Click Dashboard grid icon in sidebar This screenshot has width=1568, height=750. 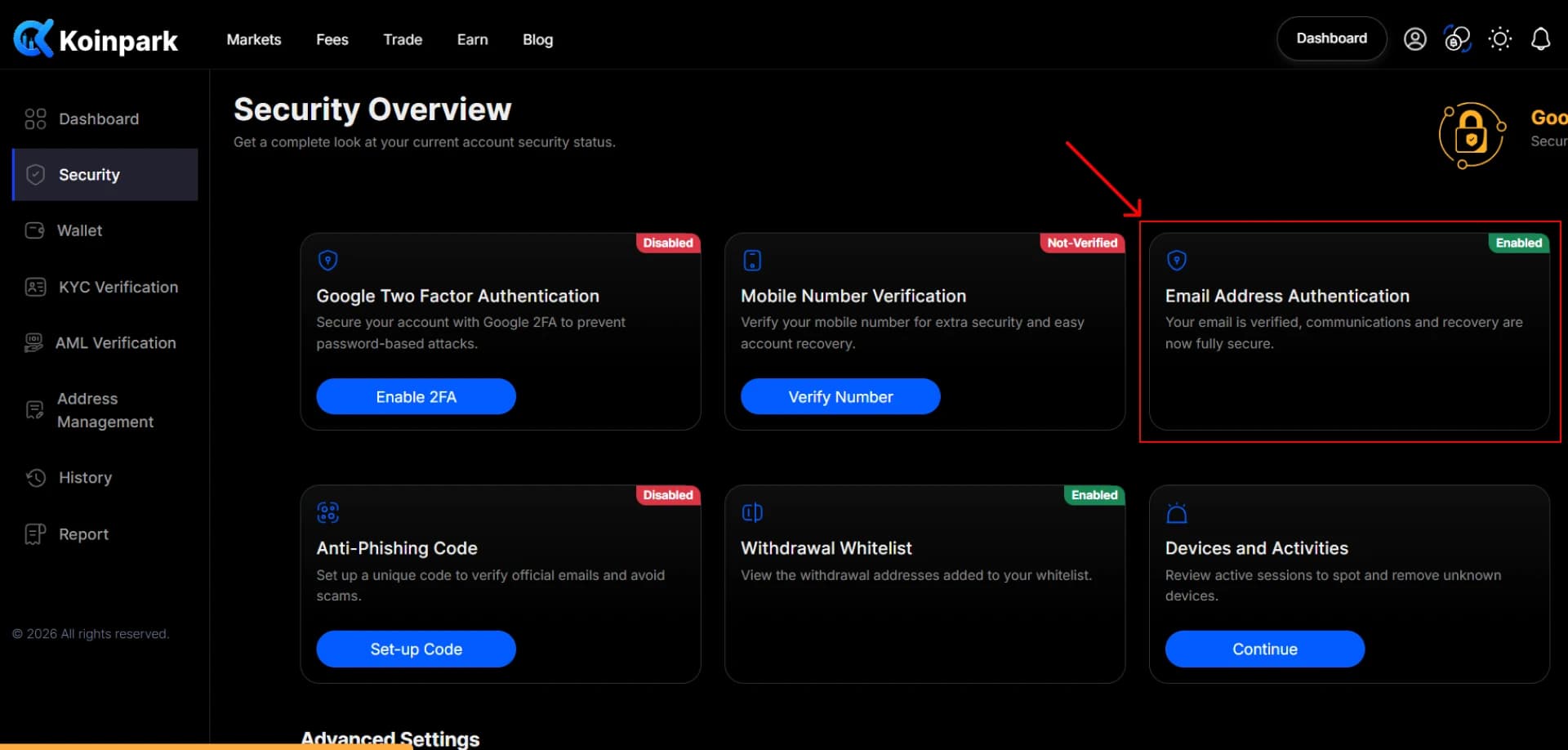(35, 119)
